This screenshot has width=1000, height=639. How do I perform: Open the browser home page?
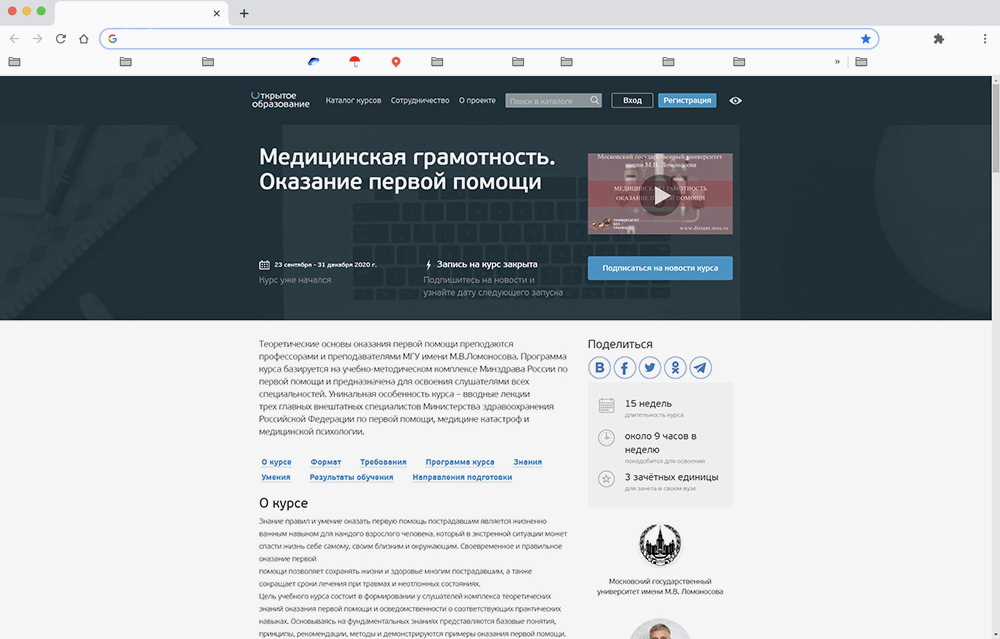click(x=84, y=39)
